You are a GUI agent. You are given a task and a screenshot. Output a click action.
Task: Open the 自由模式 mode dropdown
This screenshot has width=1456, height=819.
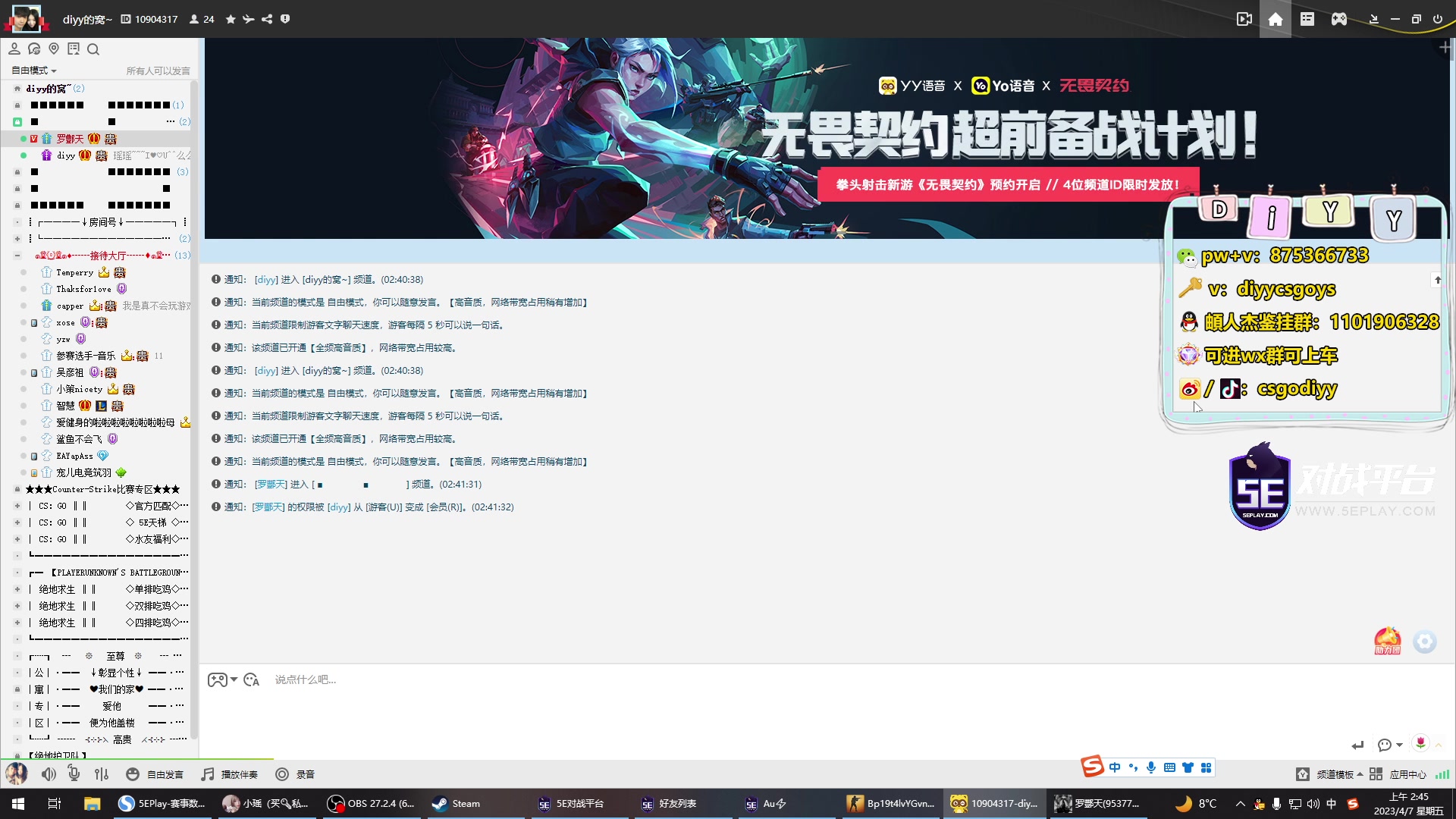(34, 71)
